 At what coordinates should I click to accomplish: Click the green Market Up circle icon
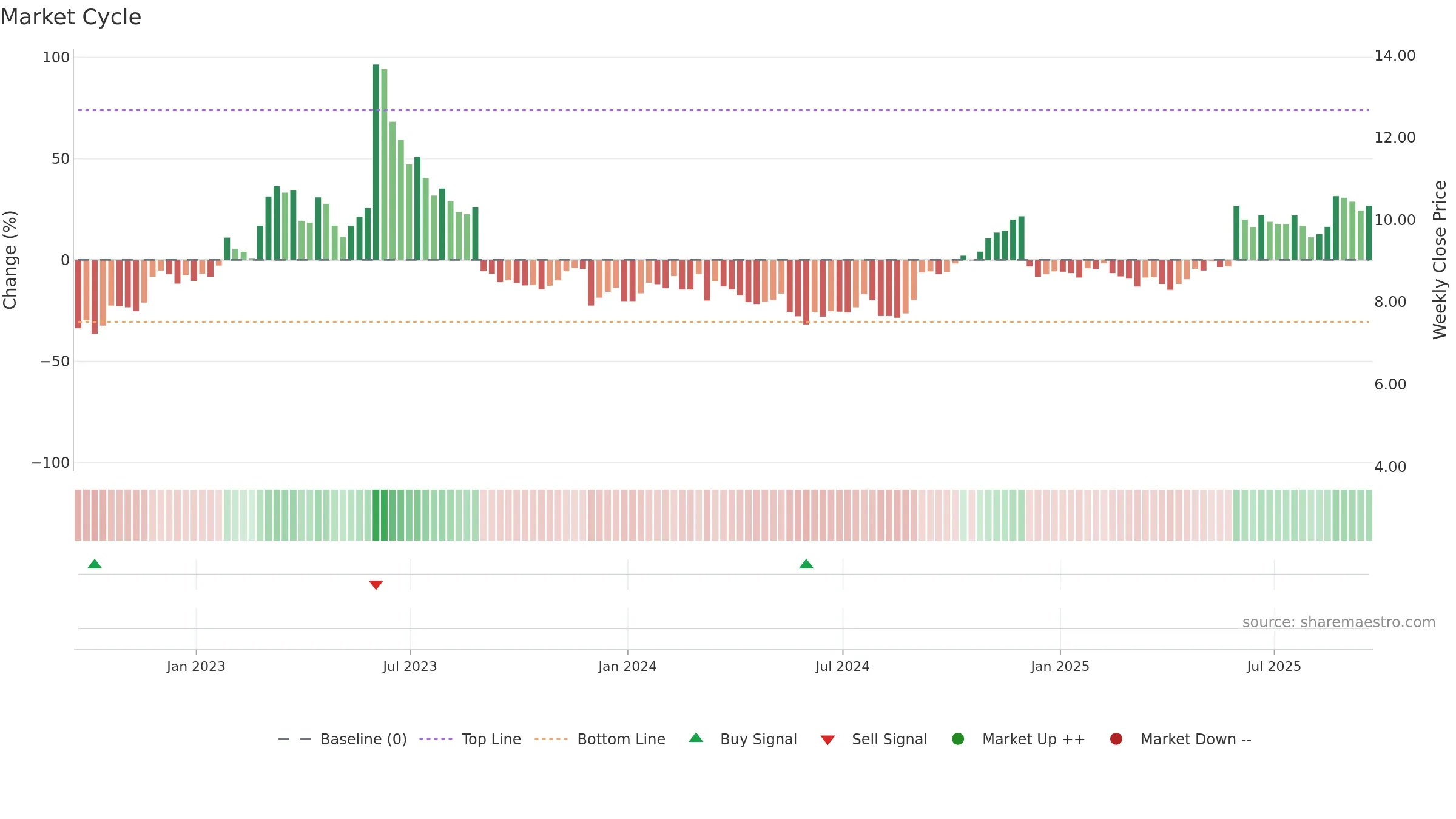click(x=958, y=739)
